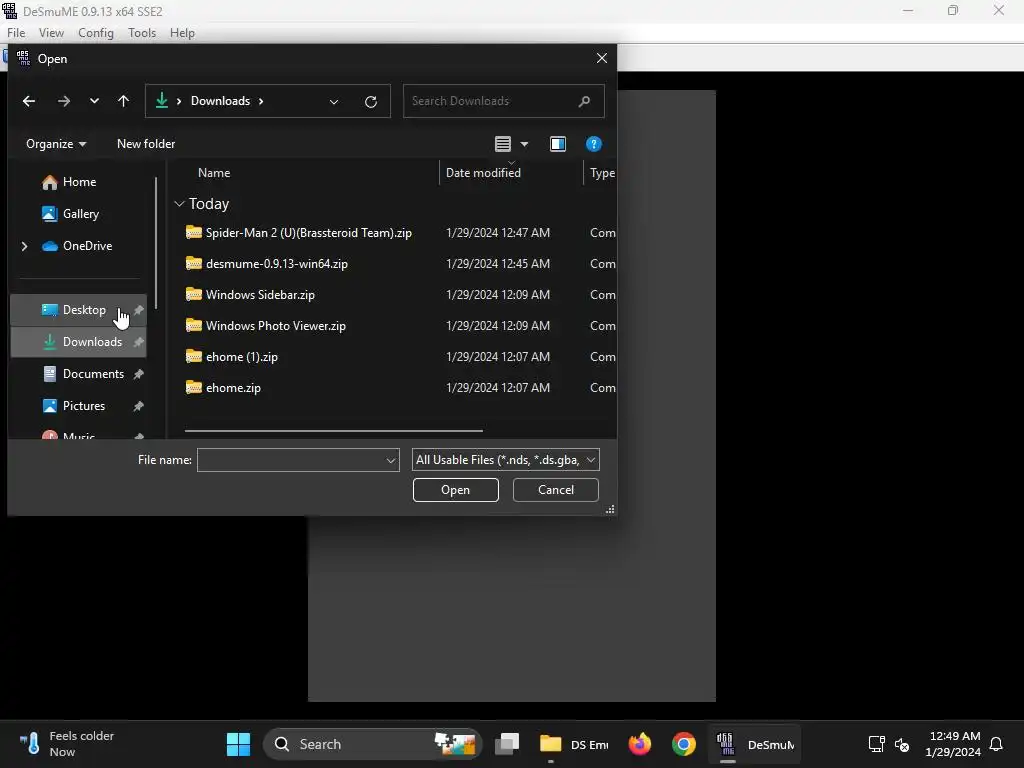
Task: Go up one folder level
Action: pyautogui.click(x=123, y=101)
